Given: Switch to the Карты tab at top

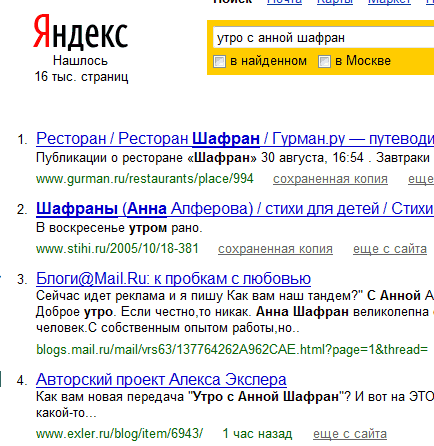Looking at the screenshot, I should click(x=335, y=2).
